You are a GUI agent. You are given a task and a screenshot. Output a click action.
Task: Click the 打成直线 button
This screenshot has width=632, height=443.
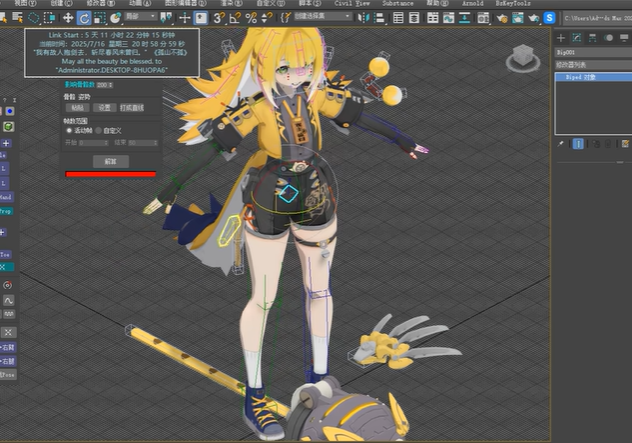pos(132,108)
